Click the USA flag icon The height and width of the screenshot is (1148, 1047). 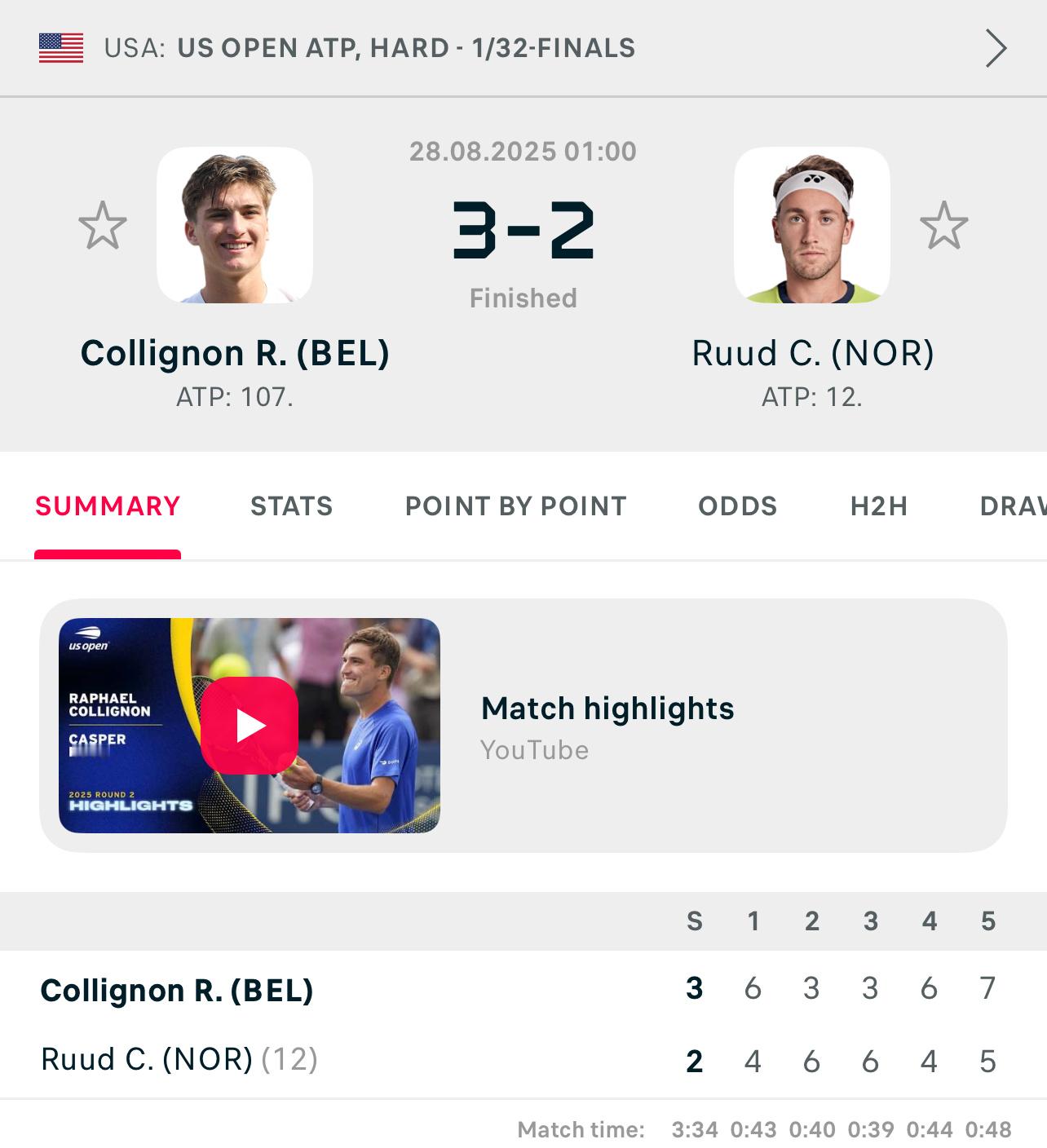(x=61, y=48)
